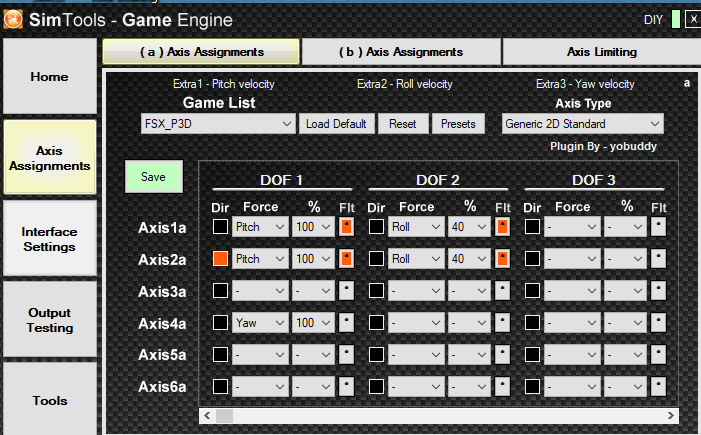Viewport: 701px width, 435px height.
Task: Click Axis4a DOF 2 filter icon
Action: point(503,322)
